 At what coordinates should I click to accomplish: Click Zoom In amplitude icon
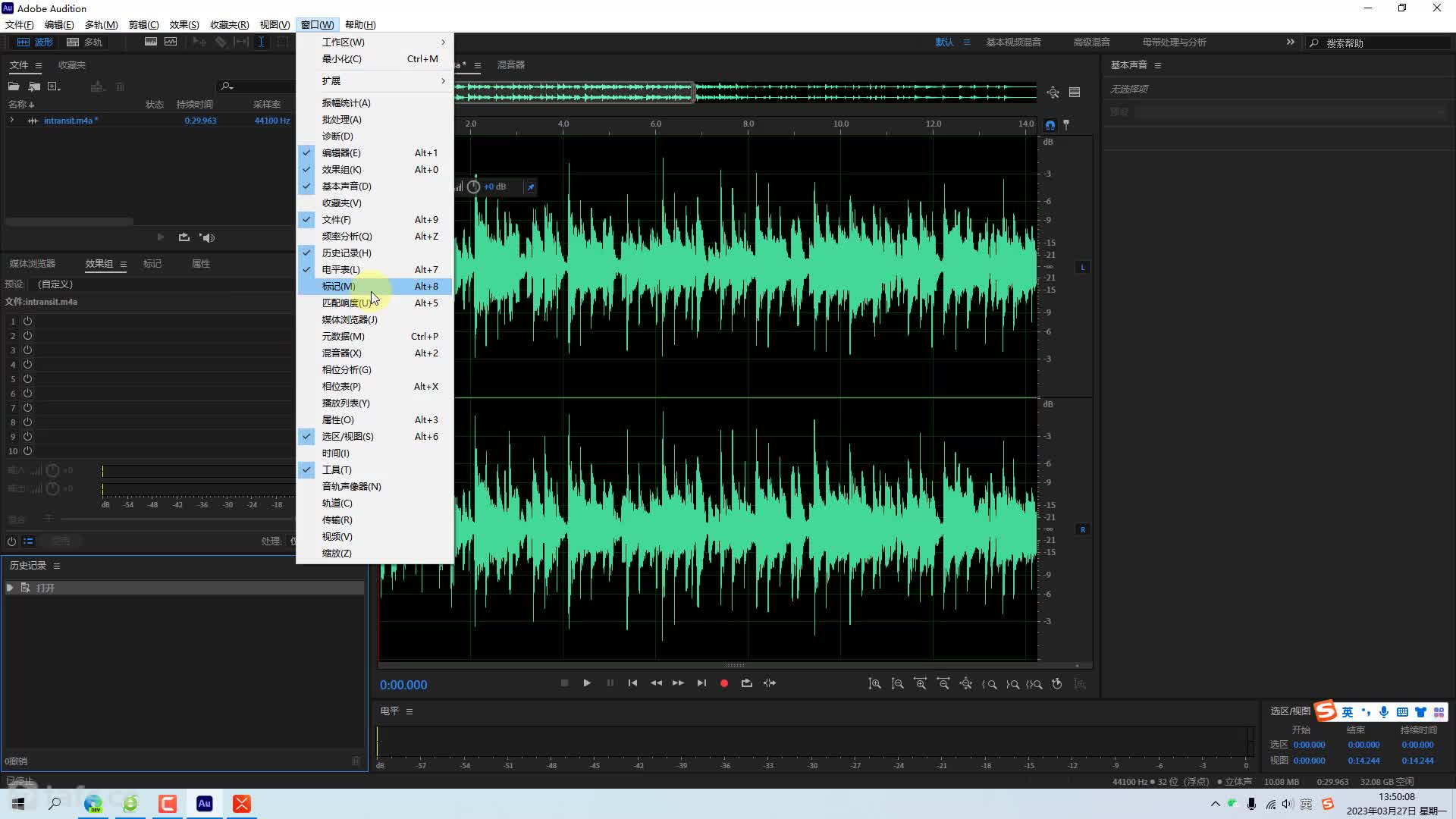point(874,684)
